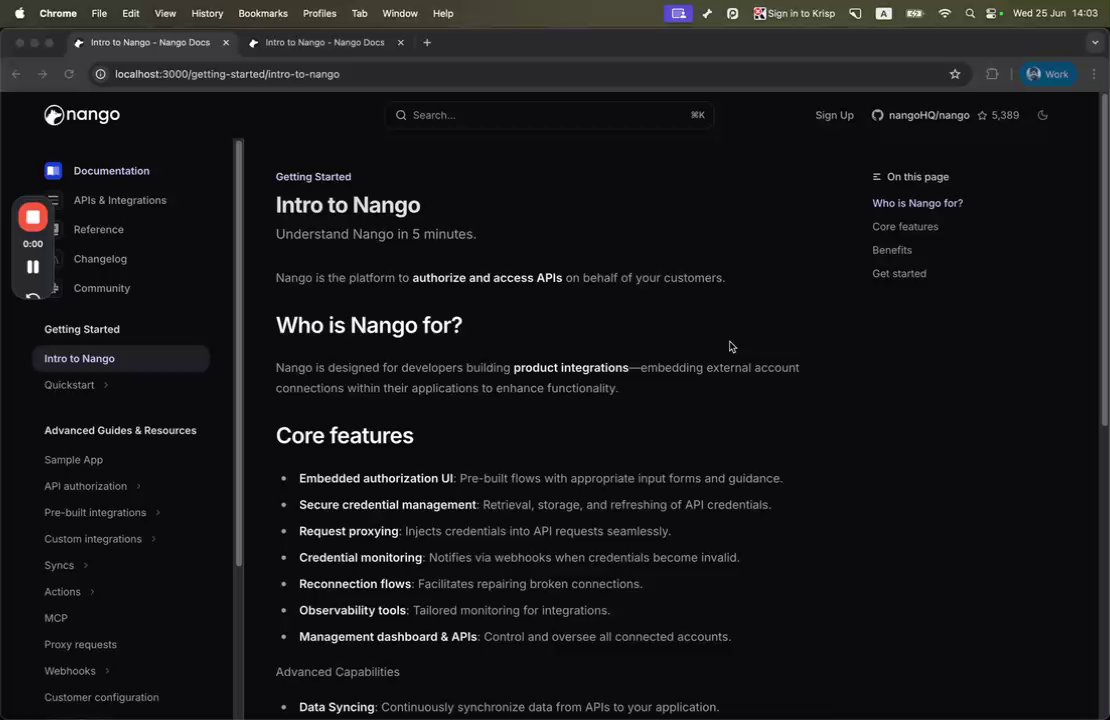This screenshot has width=1110, height=720.
Task: Reload the page
Action: (x=69, y=74)
